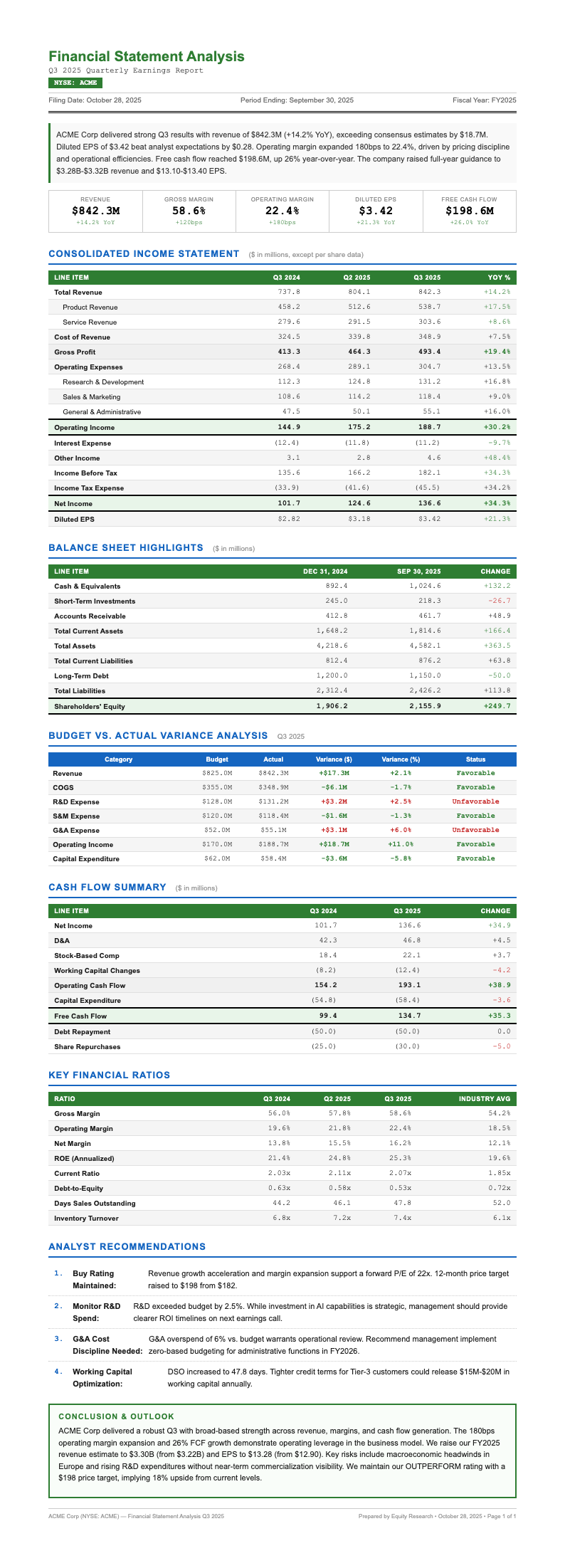Click ROE (Annualized) value 25.3%
The width and height of the screenshot is (565, 1568).
click(399, 1159)
